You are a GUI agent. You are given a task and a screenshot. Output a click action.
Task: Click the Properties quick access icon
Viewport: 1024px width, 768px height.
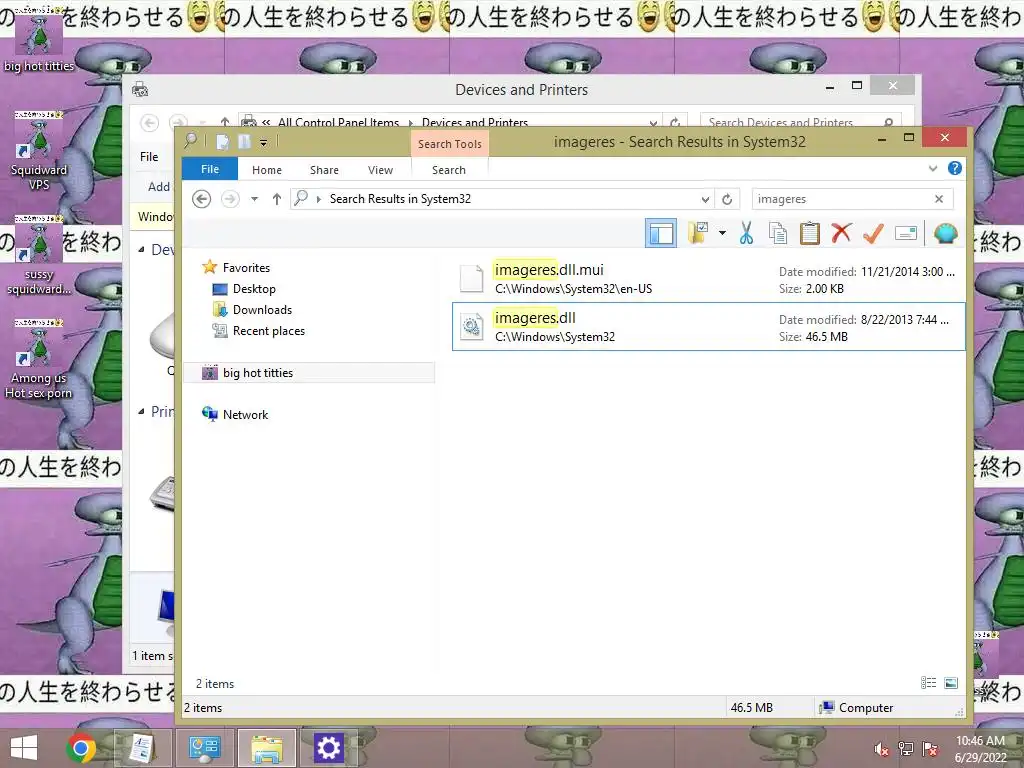point(222,142)
